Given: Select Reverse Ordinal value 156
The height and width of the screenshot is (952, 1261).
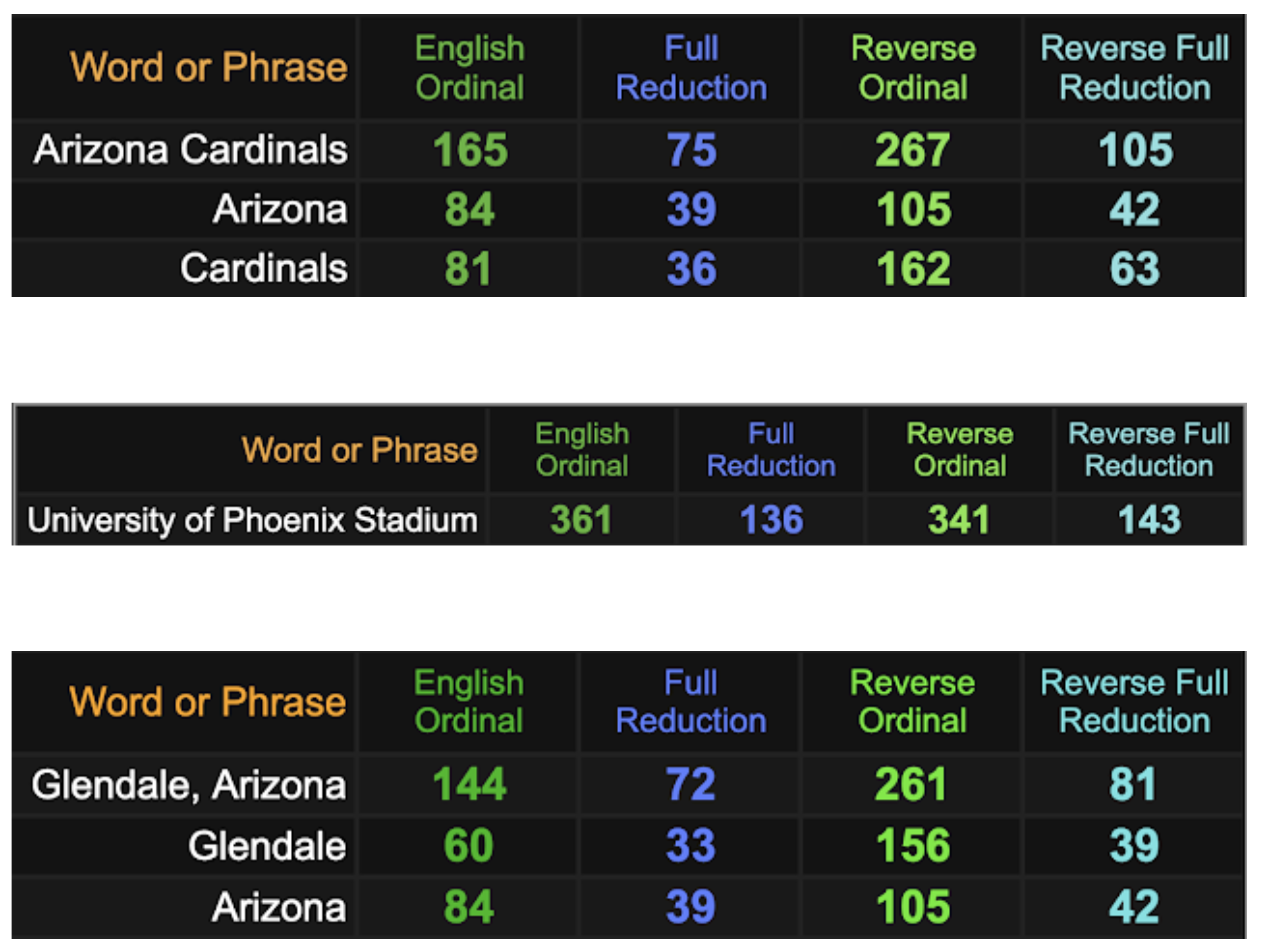Looking at the screenshot, I should (913, 845).
